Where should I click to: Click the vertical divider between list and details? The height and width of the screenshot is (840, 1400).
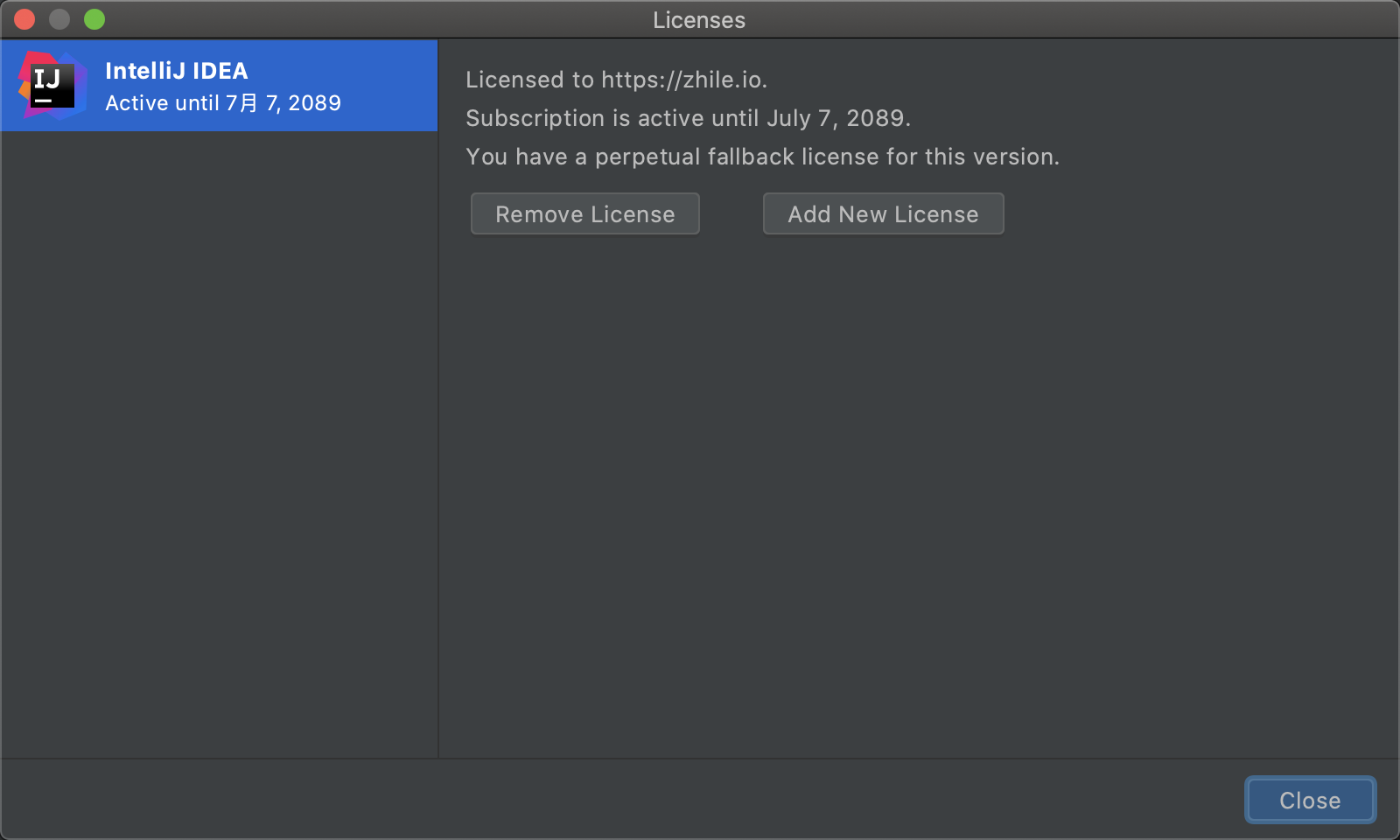coord(437,437)
